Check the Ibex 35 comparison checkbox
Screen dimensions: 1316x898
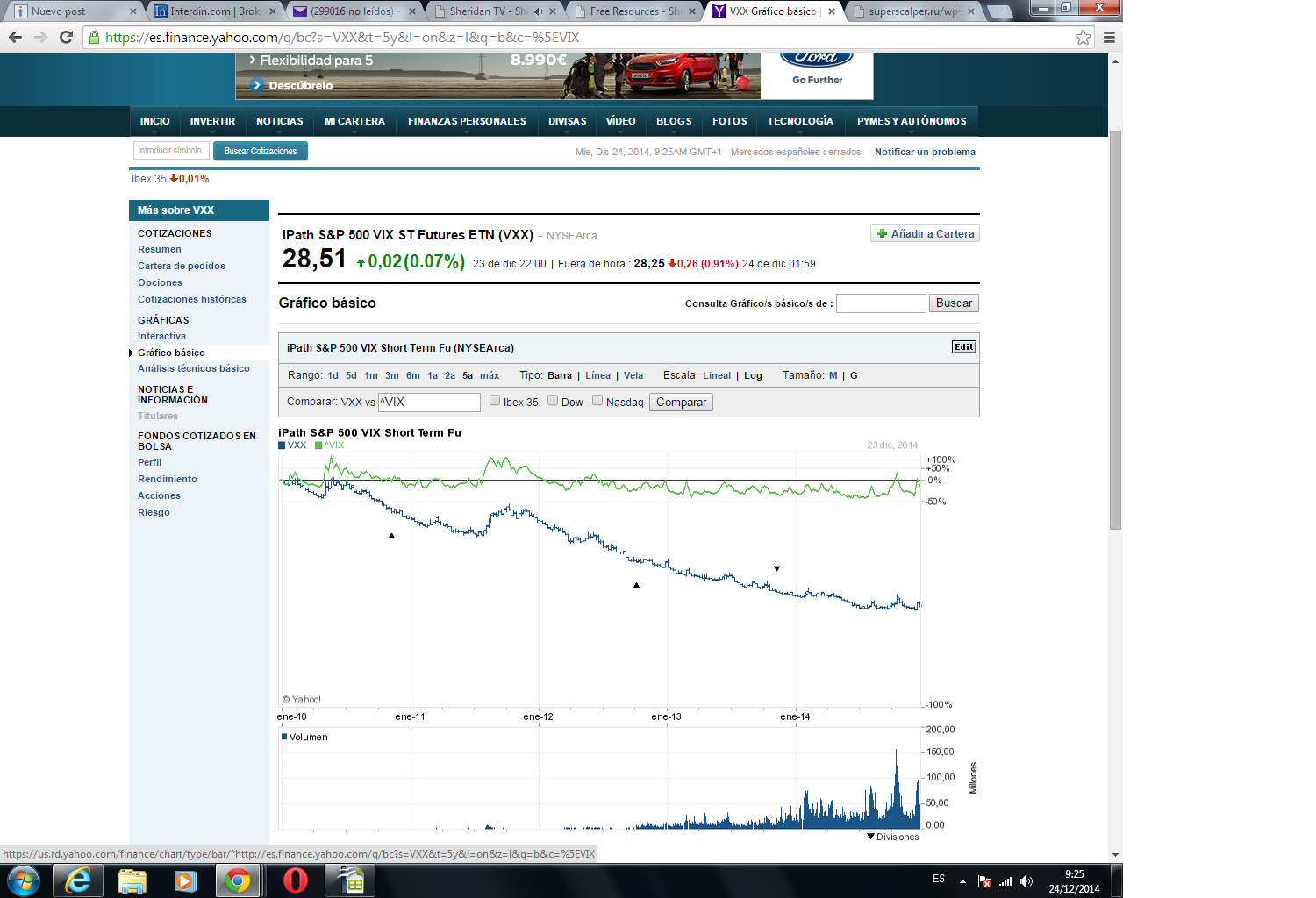495,401
